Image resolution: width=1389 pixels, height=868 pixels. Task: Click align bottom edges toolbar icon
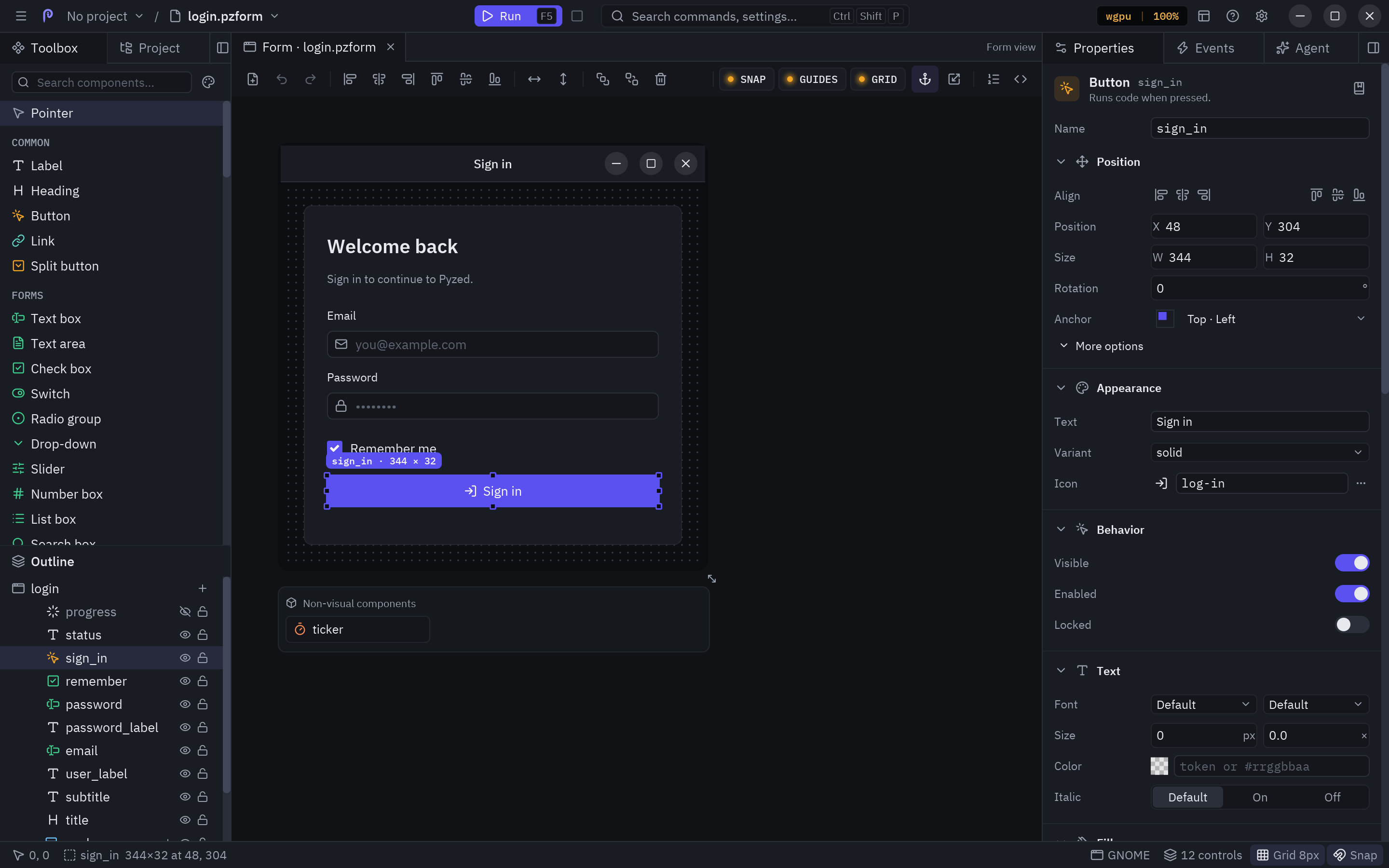click(x=495, y=79)
